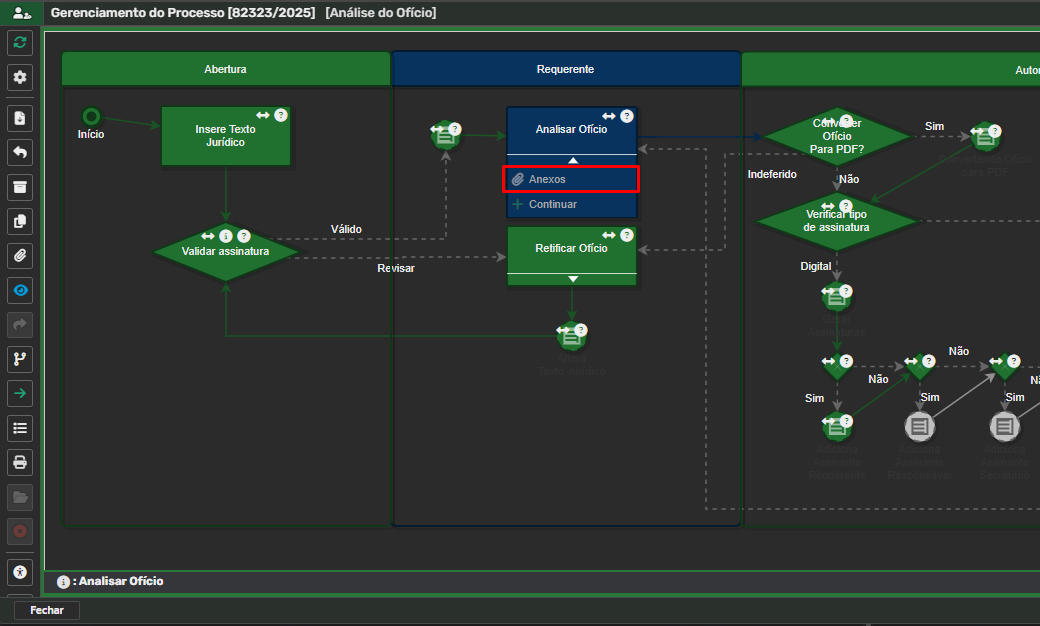Expand Retificar Ofício with down triangle

point(573,279)
